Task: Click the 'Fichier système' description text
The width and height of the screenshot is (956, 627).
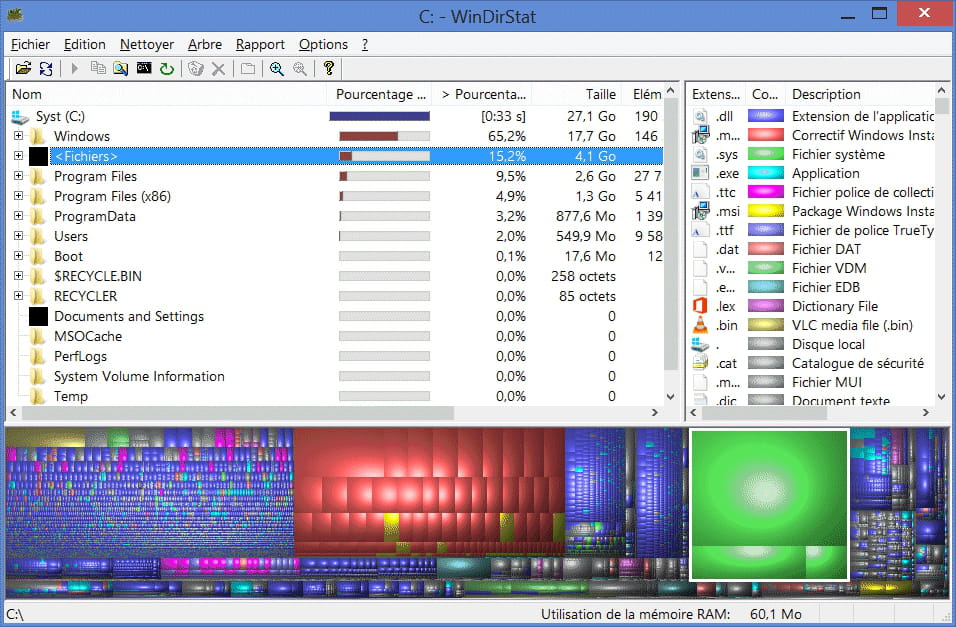Action: tap(838, 154)
